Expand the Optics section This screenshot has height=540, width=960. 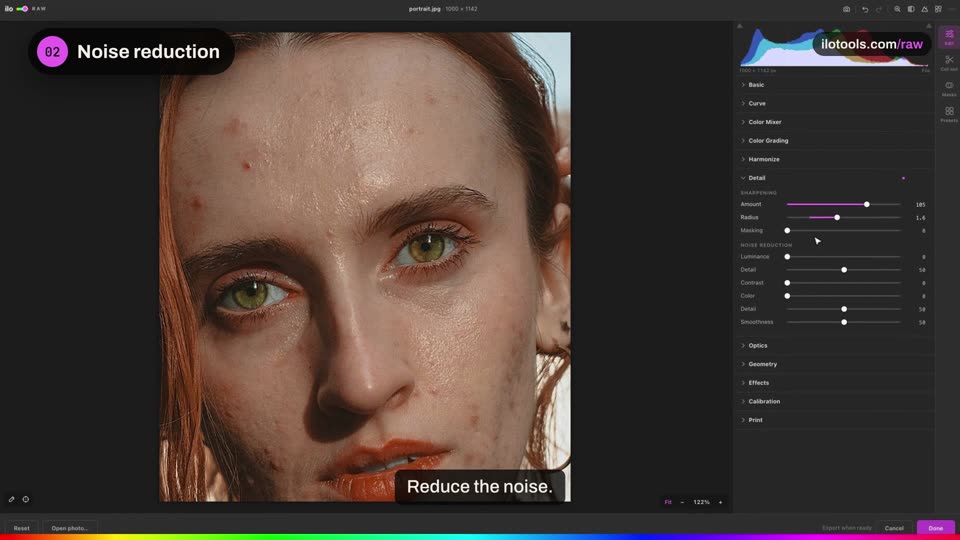tap(833, 345)
